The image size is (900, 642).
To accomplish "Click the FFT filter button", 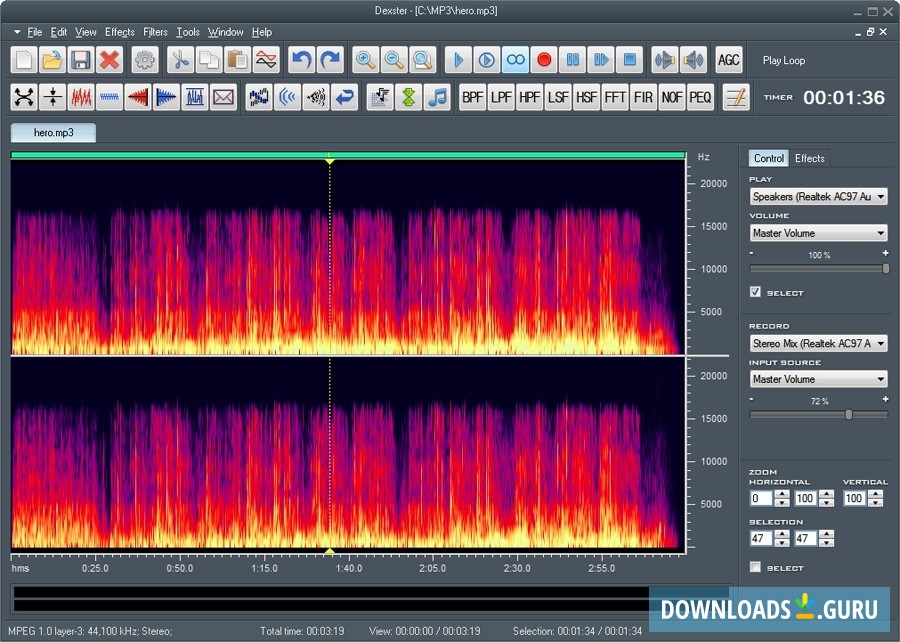I will (615, 97).
